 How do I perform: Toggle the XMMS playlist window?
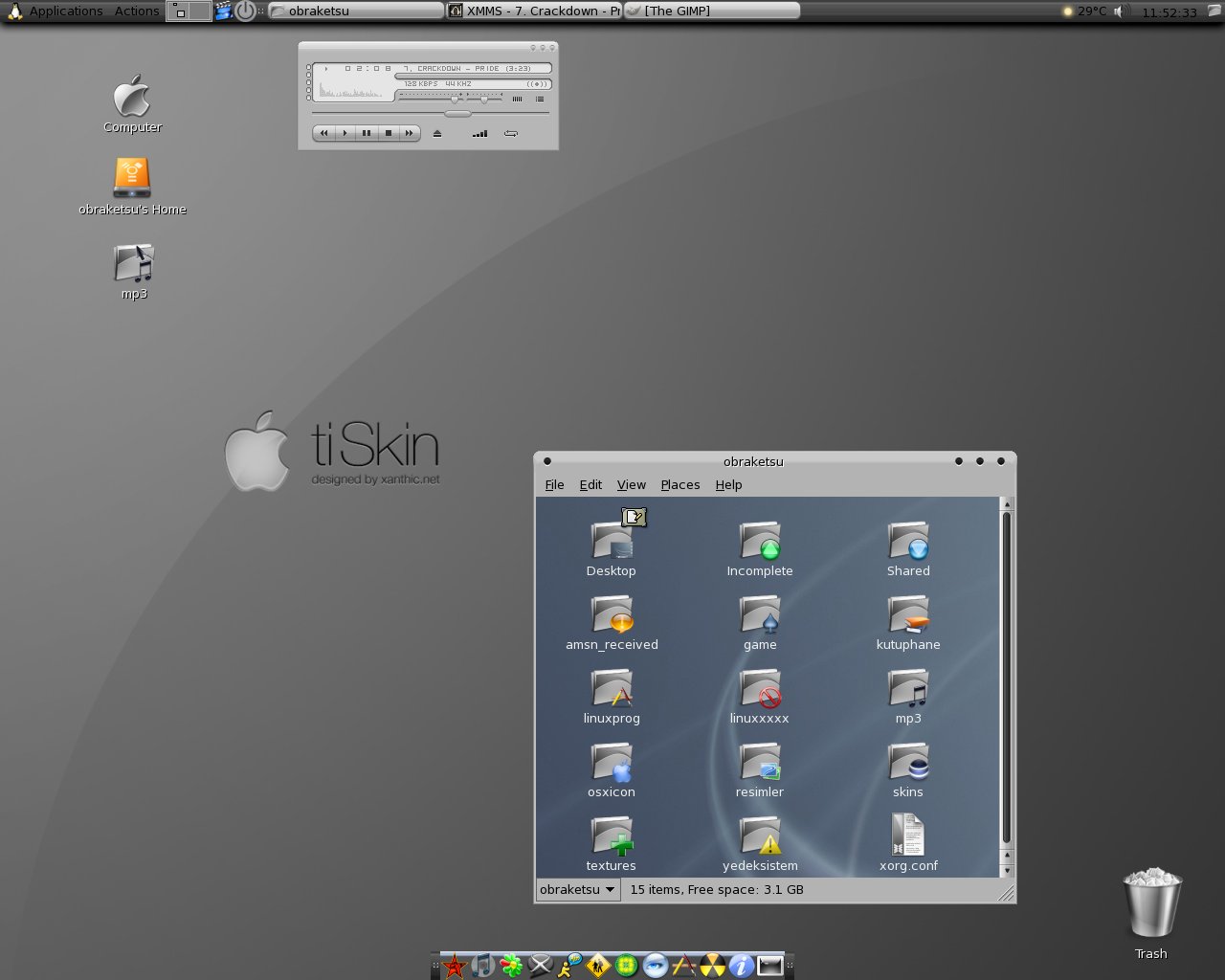click(540, 99)
